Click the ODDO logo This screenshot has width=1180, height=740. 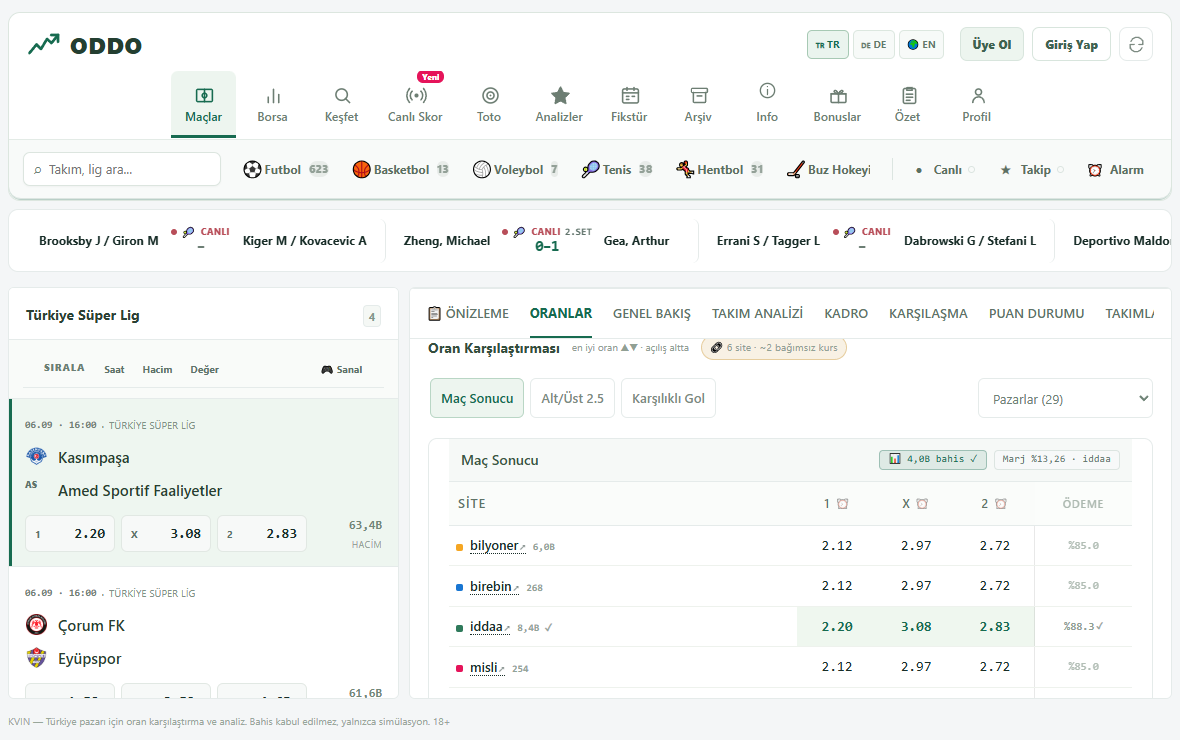84,45
